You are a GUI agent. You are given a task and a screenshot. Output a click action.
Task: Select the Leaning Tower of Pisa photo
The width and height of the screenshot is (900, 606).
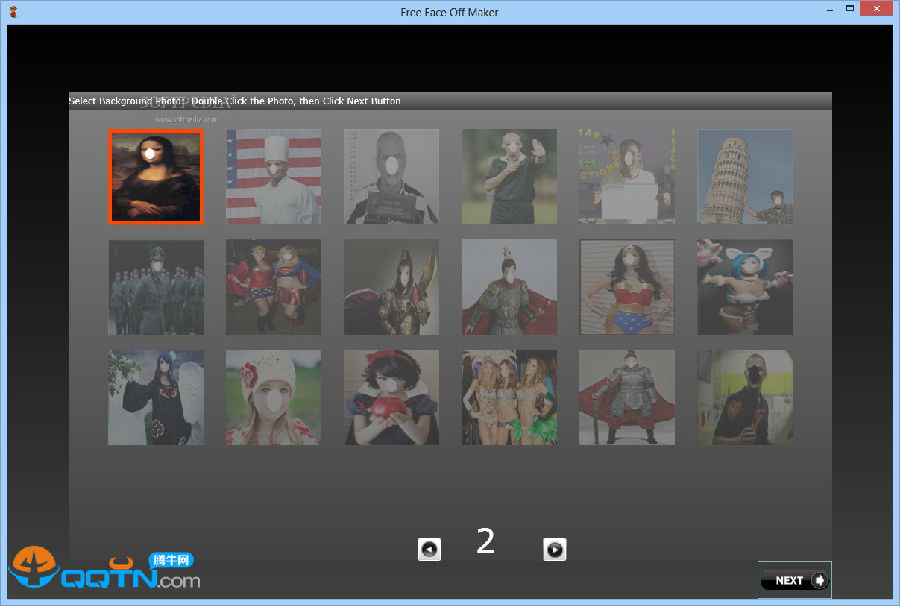point(745,176)
